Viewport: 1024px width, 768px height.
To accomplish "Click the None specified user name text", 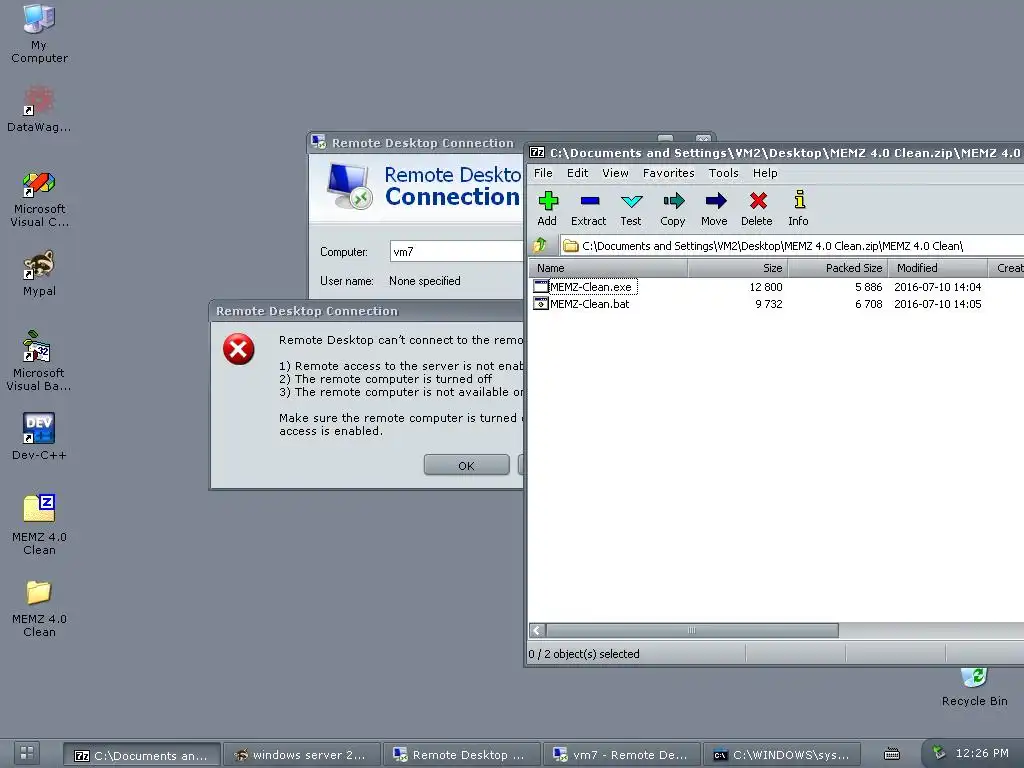I will pyautogui.click(x=424, y=281).
